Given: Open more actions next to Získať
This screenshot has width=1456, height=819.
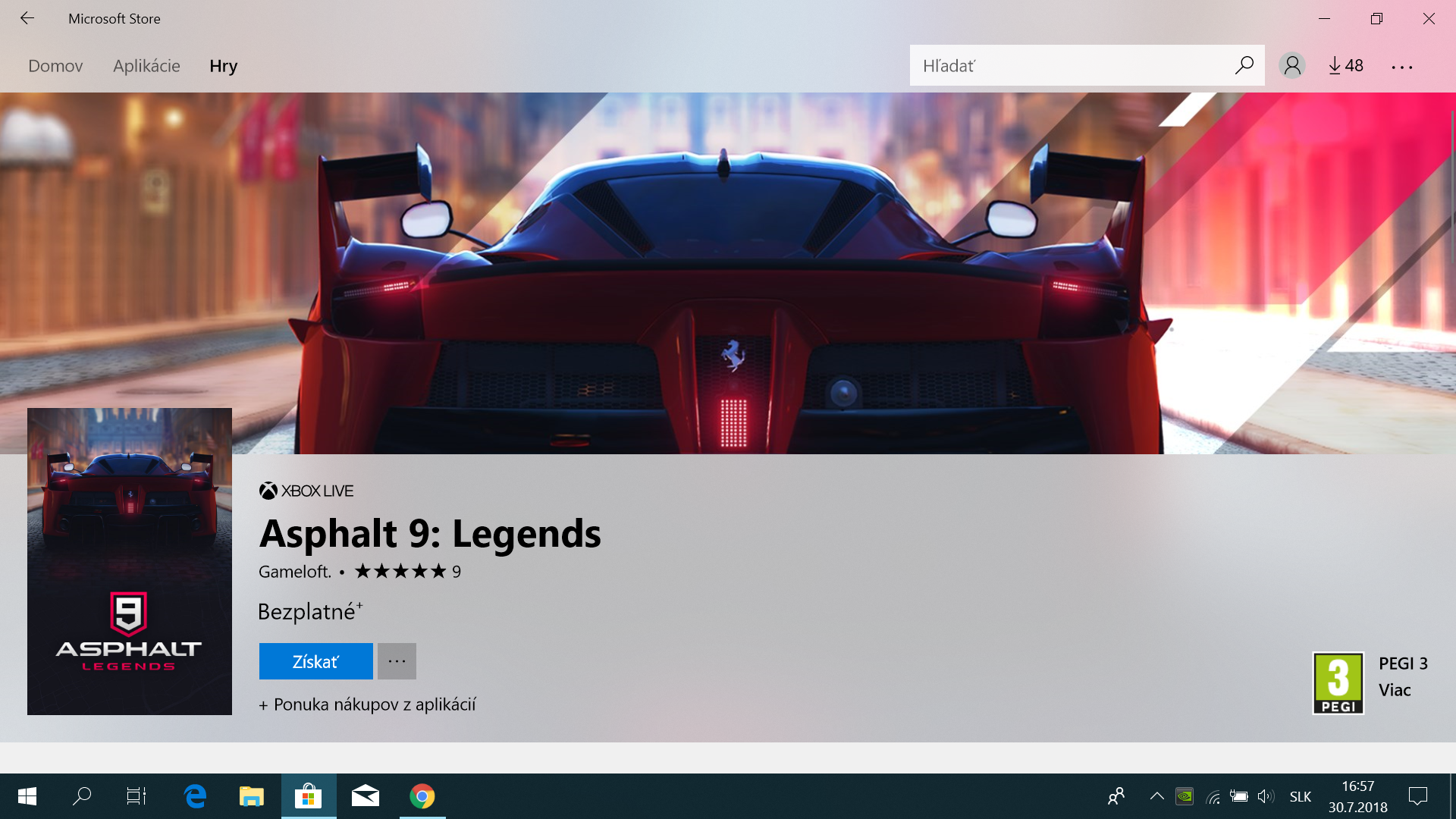Looking at the screenshot, I should tap(397, 661).
